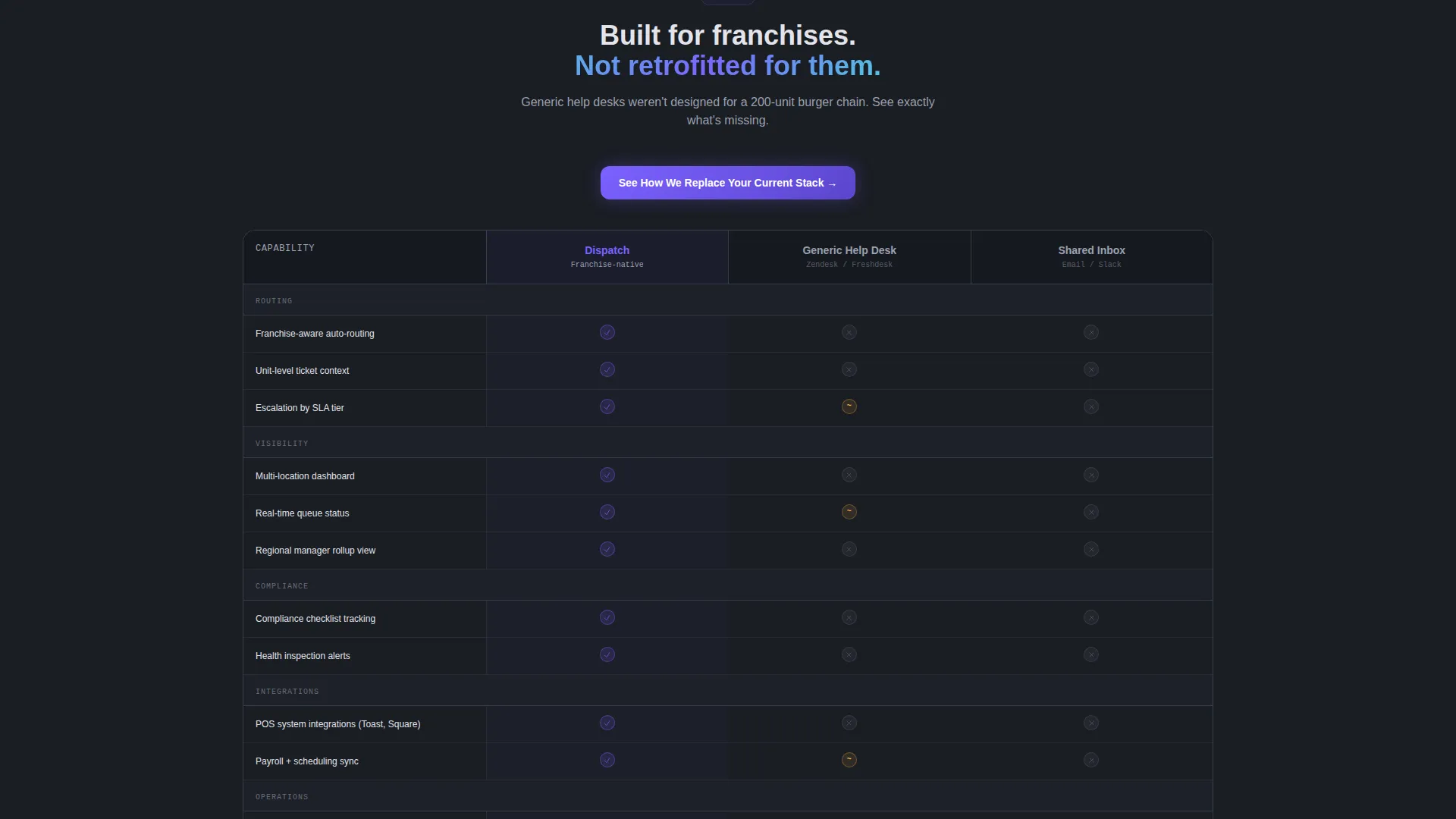1456x819 pixels.
Task: Click Shared Inbox X for Unit-level ticket context
Action: (1091, 369)
